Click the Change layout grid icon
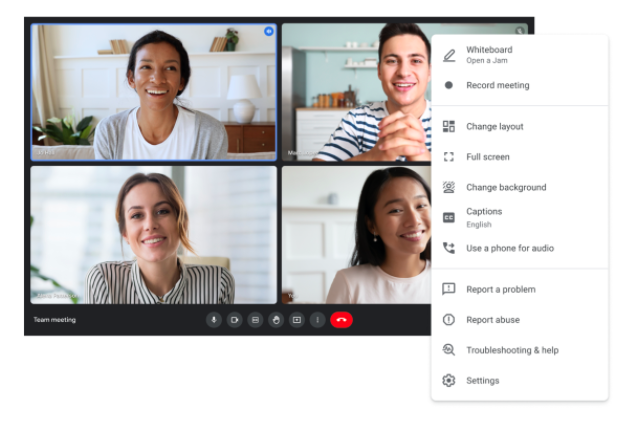Image resolution: width=629 pixels, height=421 pixels. 449,127
